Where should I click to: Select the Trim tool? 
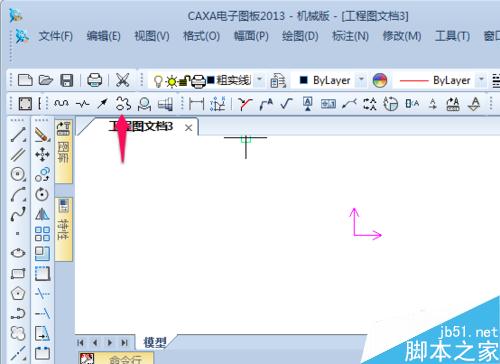coord(42,294)
